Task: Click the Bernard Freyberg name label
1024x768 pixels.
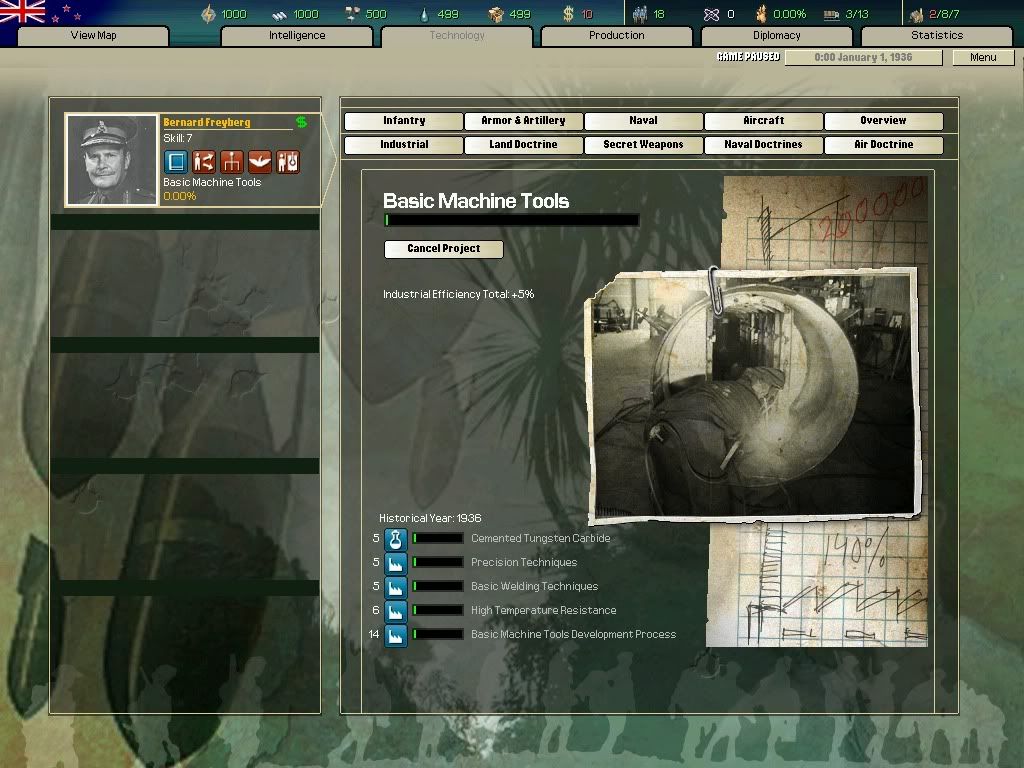Action: [206, 122]
